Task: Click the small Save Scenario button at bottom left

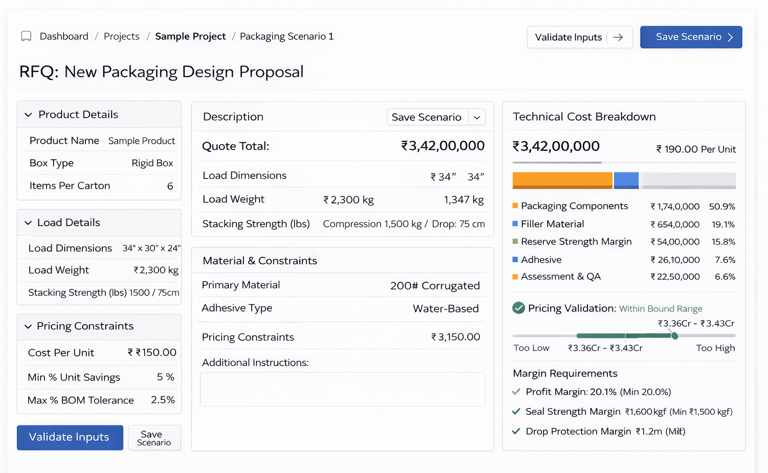Action: pyautogui.click(x=154, y=438)
